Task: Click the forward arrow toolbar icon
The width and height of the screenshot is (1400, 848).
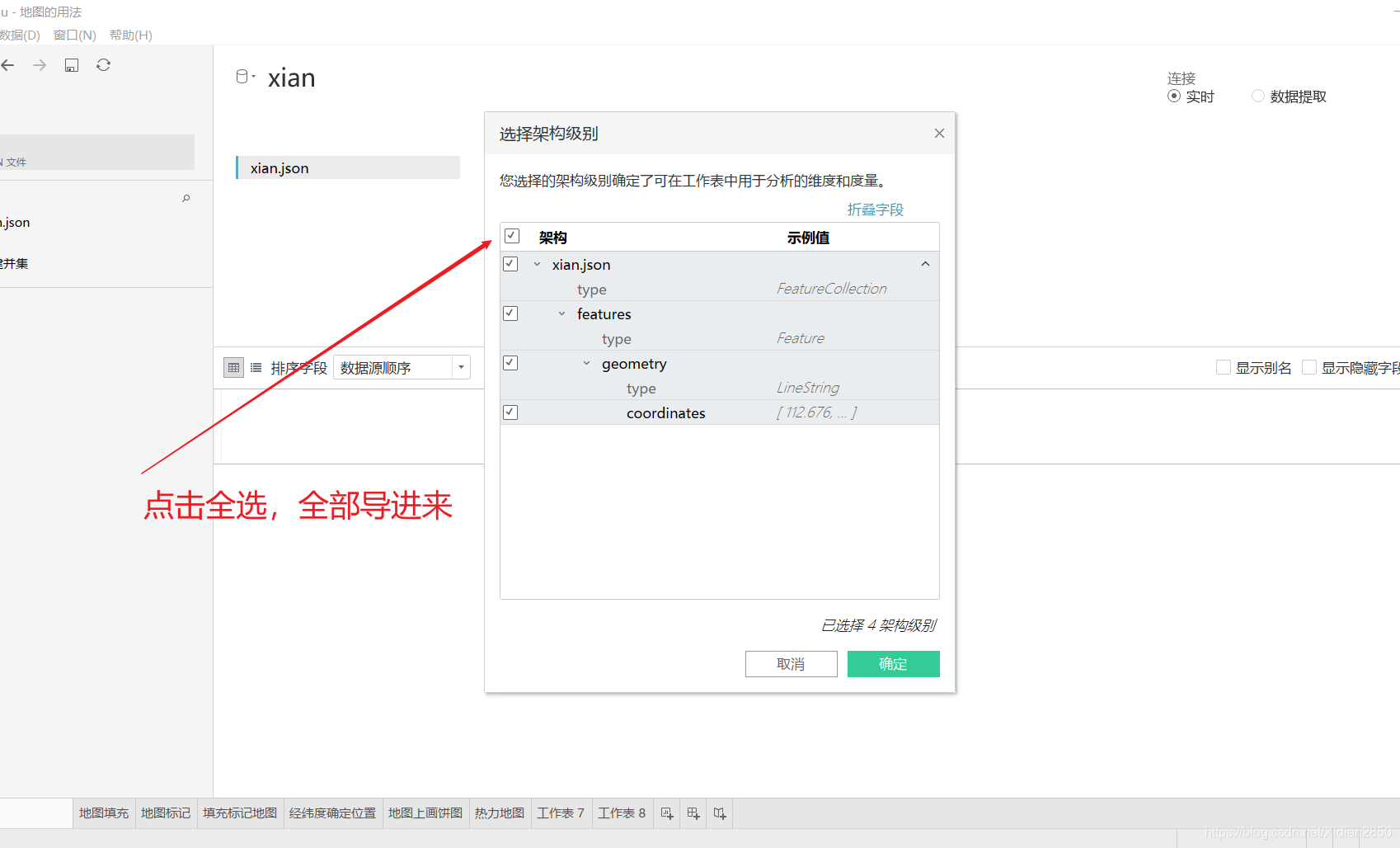Action: [x=40, y=65]
